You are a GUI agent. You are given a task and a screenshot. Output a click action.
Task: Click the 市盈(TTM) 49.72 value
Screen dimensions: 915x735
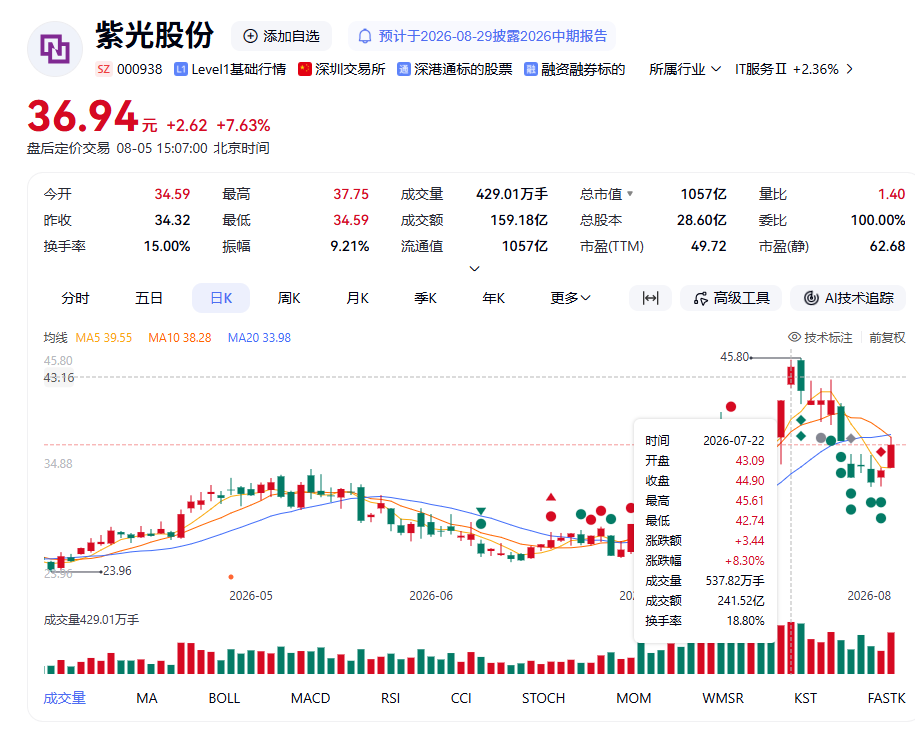(708, 246)
